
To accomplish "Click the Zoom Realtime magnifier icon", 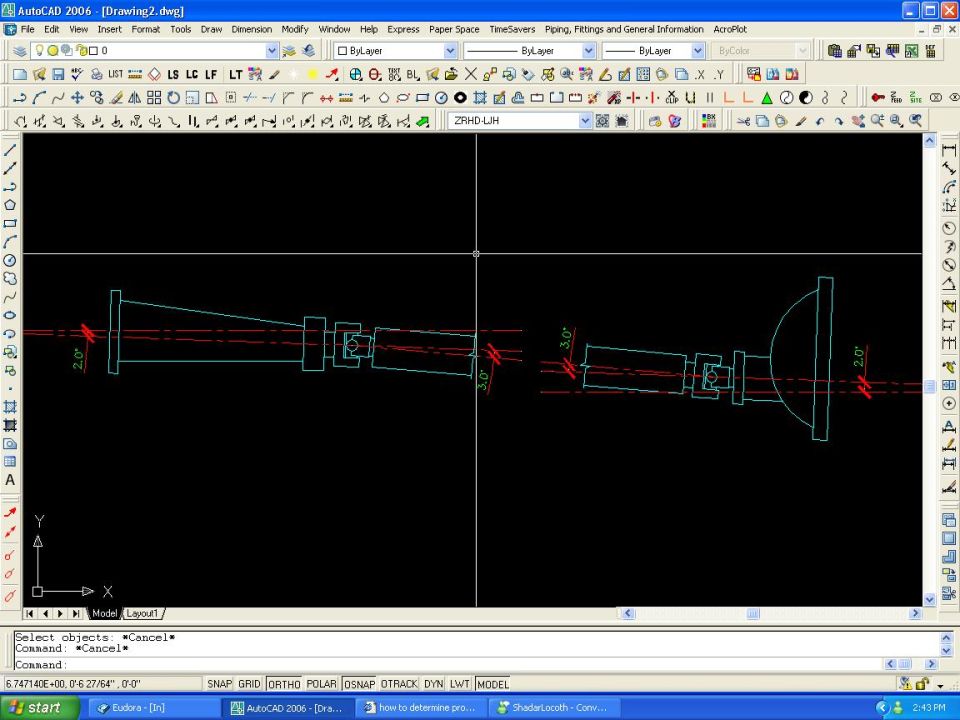I will (877, 121).
